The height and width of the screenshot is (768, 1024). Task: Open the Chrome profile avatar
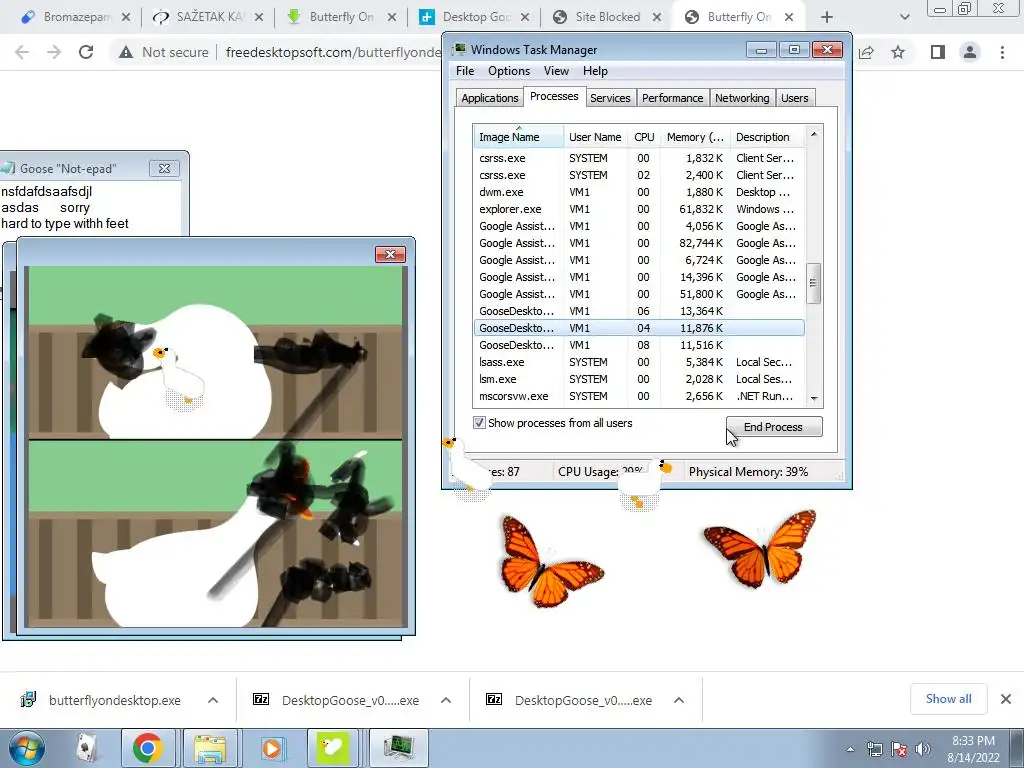pyautogui.click(x=970, y=52)
